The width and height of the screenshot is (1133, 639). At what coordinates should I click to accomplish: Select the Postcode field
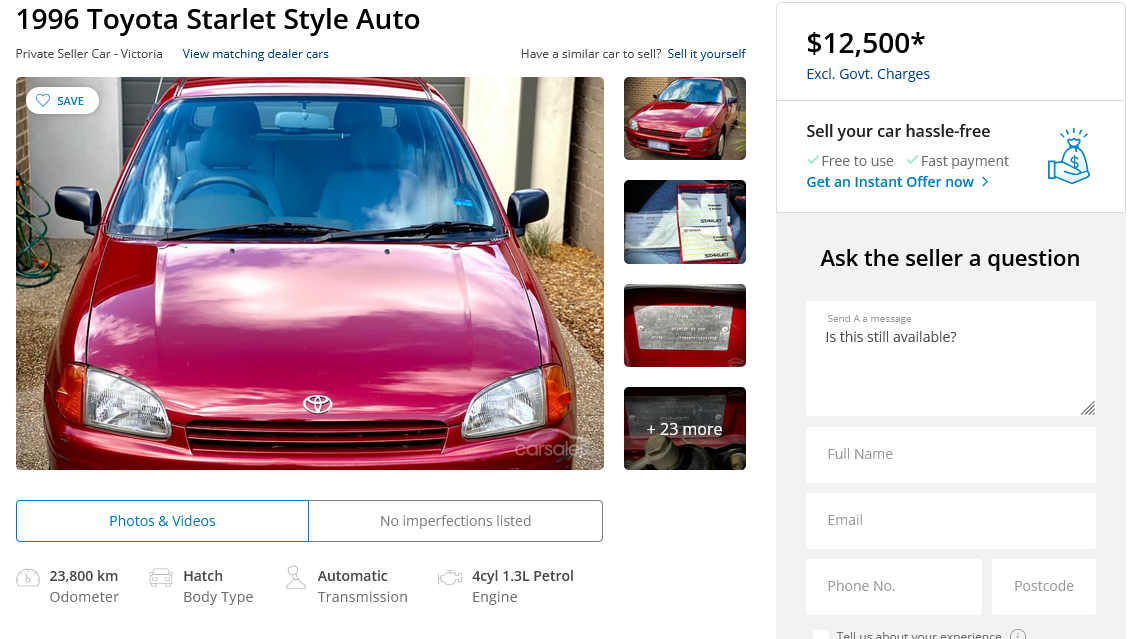pos(1043,586)
